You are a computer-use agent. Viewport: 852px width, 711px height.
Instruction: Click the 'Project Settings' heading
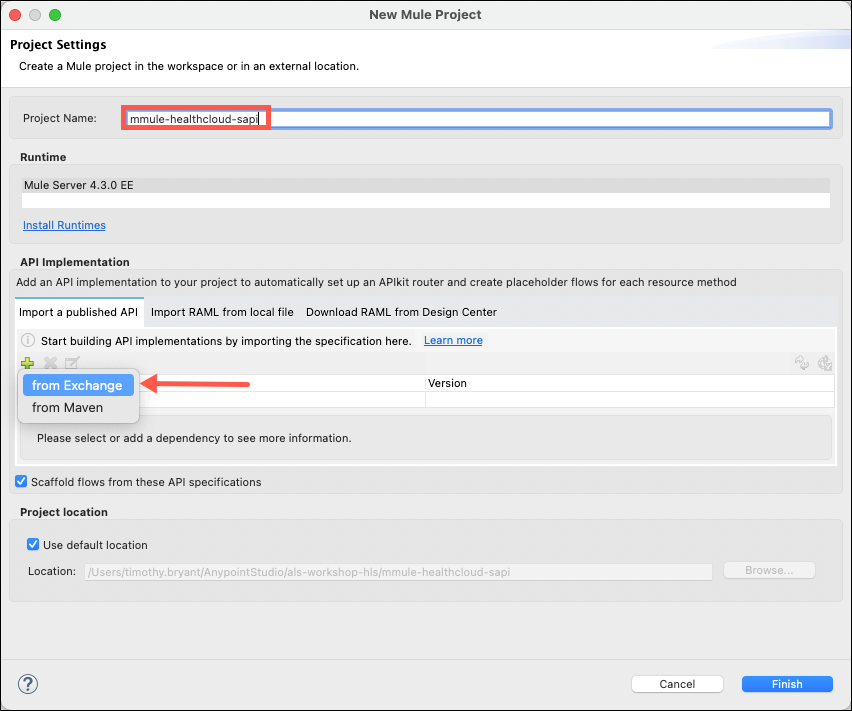click(58, 45)
